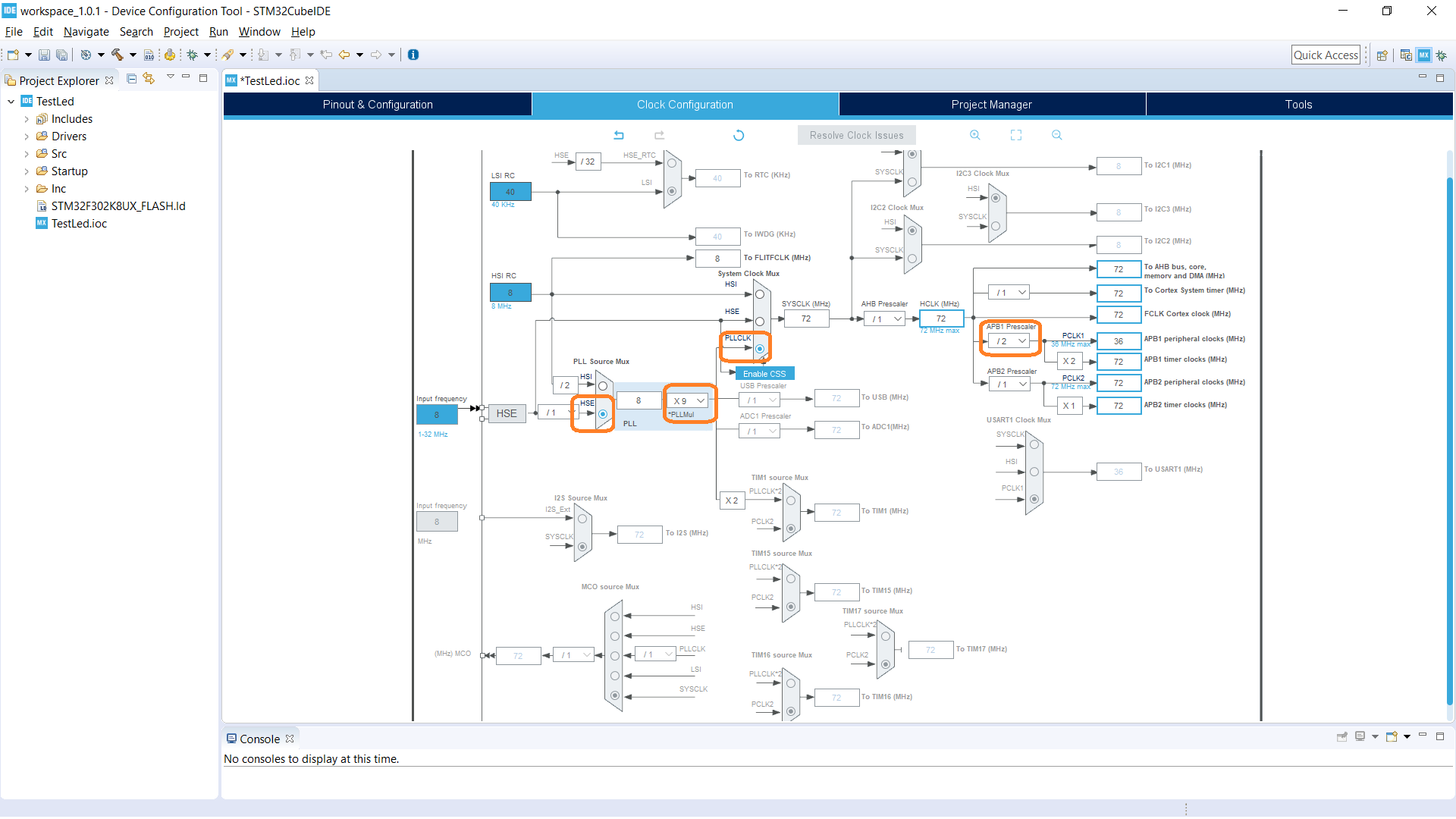This screenshot has height=819, width=1456.
Task: Close the Project Explorer view
Action: pyautogui.click(x=109, y=80)
